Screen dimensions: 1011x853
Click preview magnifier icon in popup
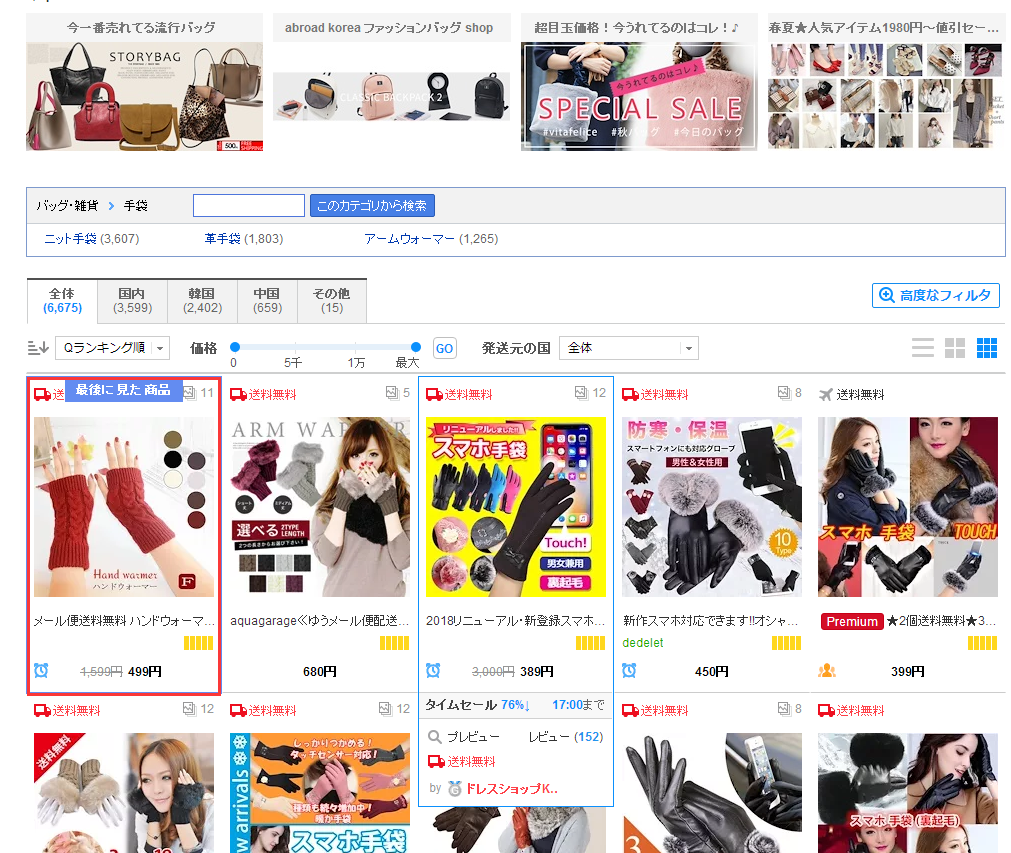[x=435, y=736]
